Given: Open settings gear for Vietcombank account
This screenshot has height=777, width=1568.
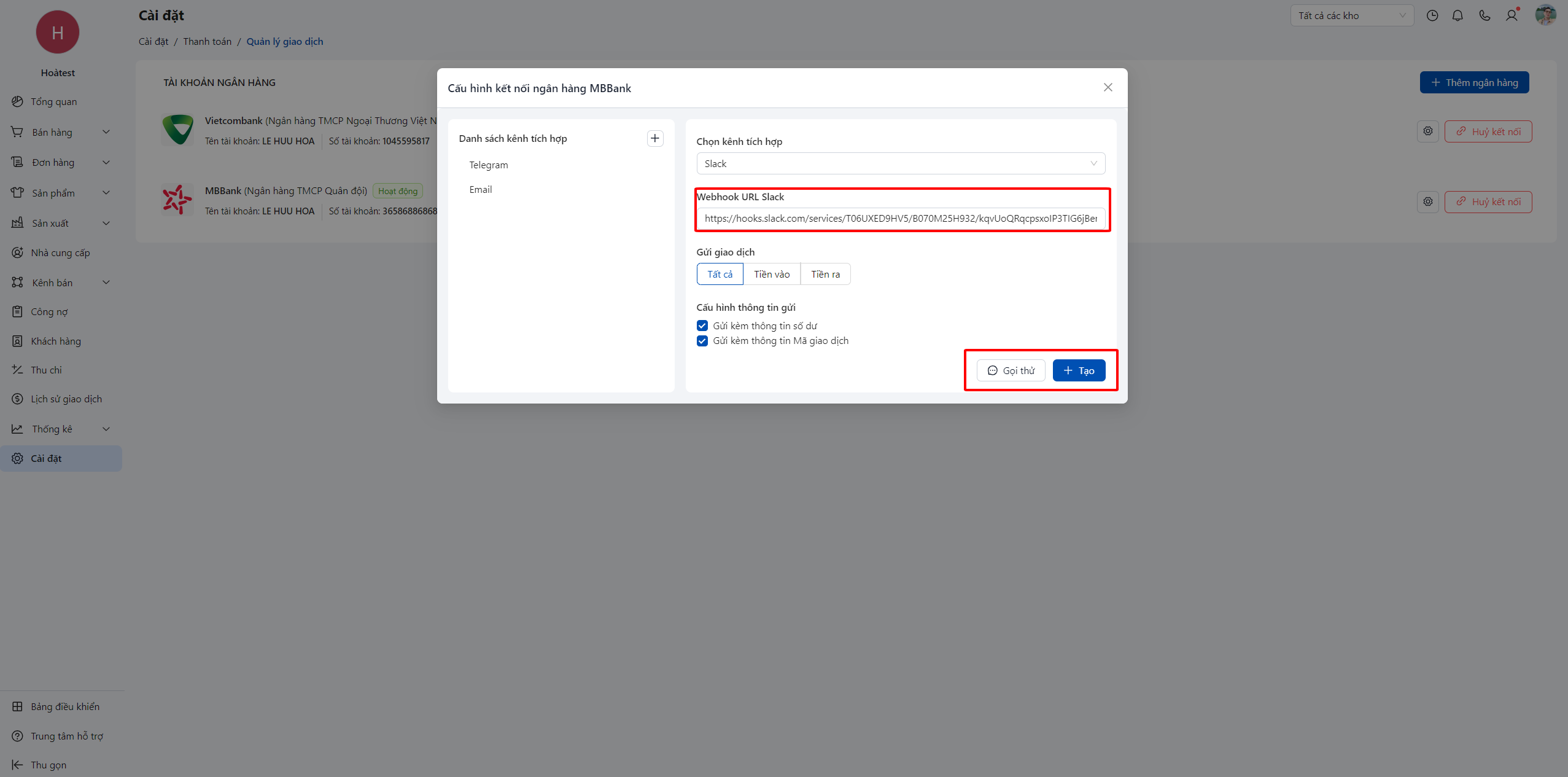Looking at the screenshot, I should [1428, 131].
